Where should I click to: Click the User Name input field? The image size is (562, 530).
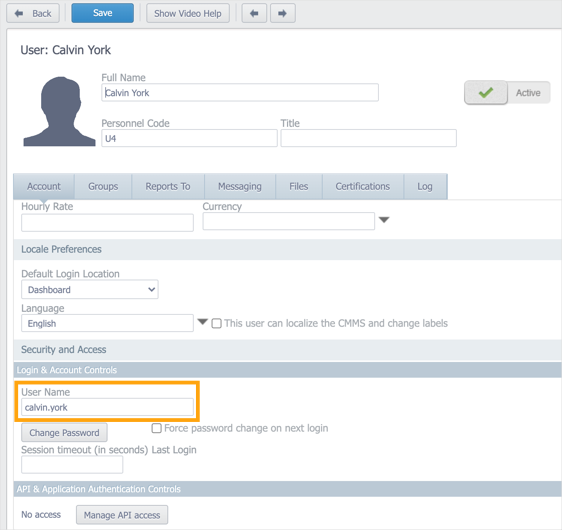pos(107,407)
